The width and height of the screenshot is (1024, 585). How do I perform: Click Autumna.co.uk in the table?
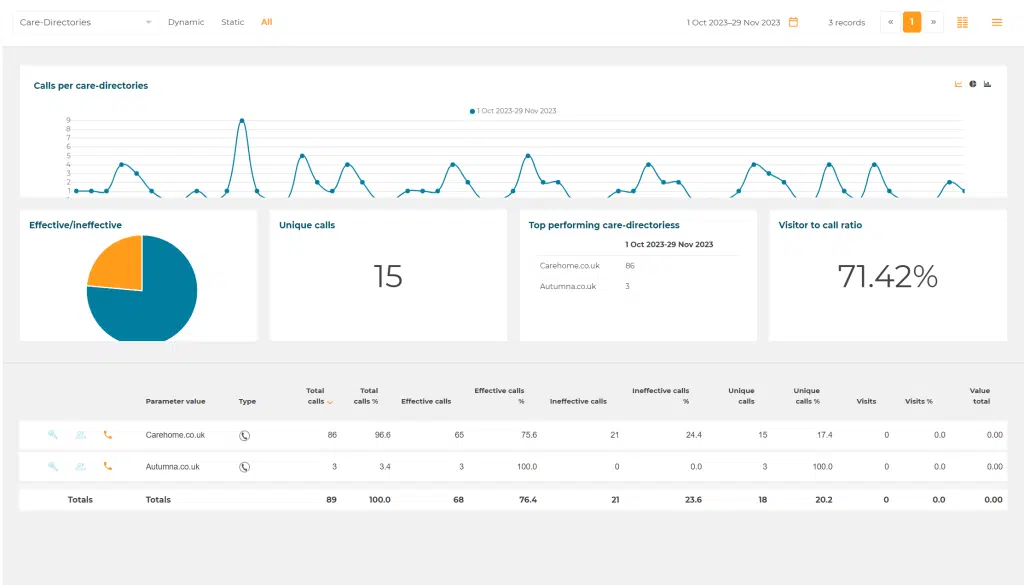click(172, 467)
